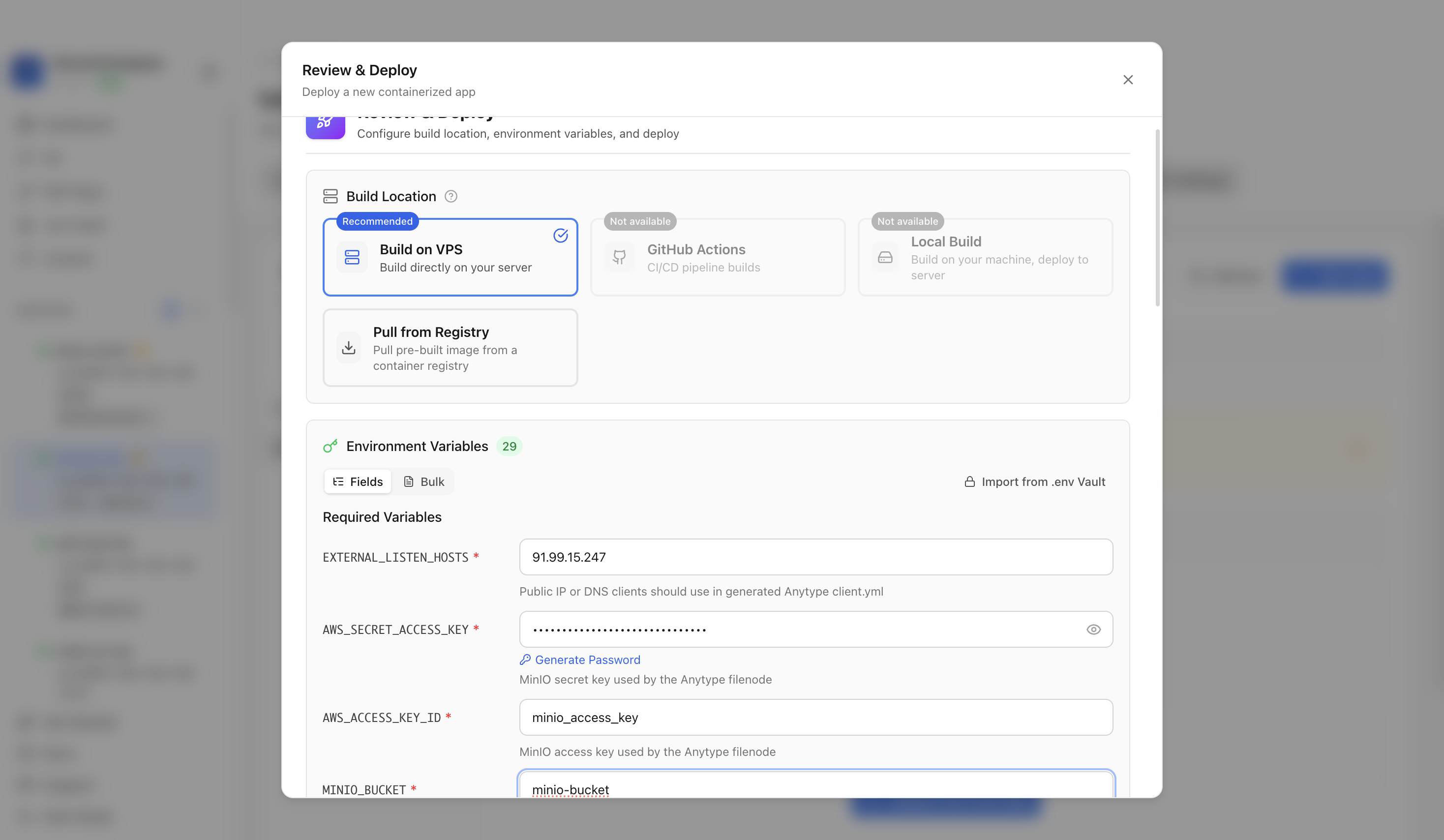This screenshot has width=1444, height=840.
Task: Click the Generate Password link
Action: click(580, 660)
